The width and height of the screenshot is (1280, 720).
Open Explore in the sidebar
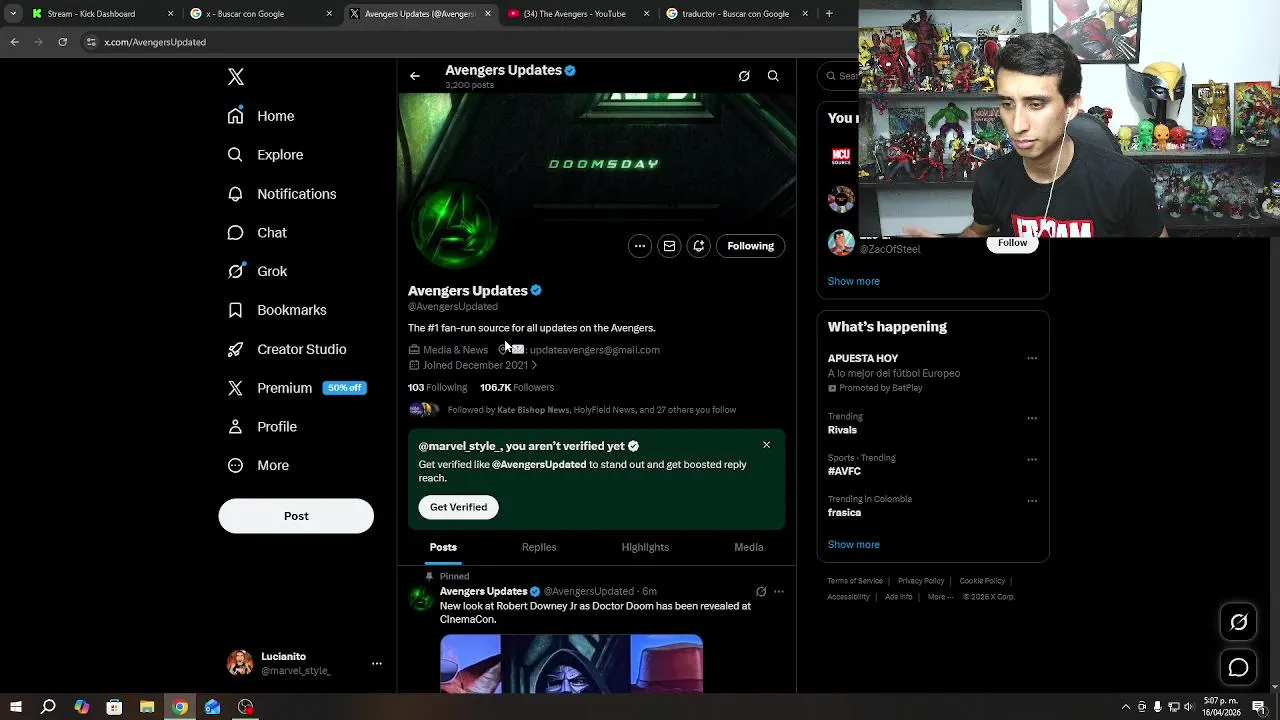pyautogui.click(x=265, y=155)
